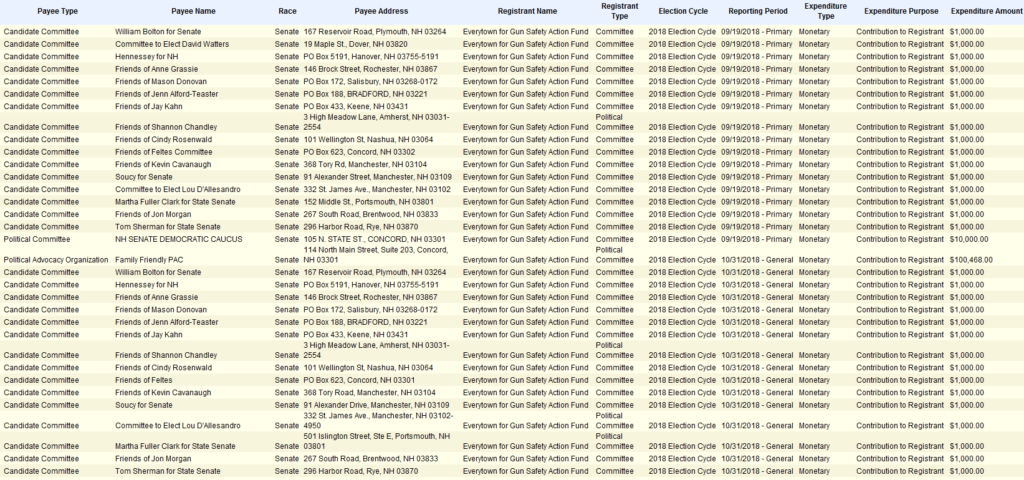Image resolution: width=1024 pixels, height=480 pixels.
Task: Select the $100,468.00 expenditure amount
Action: coord(975,259)
